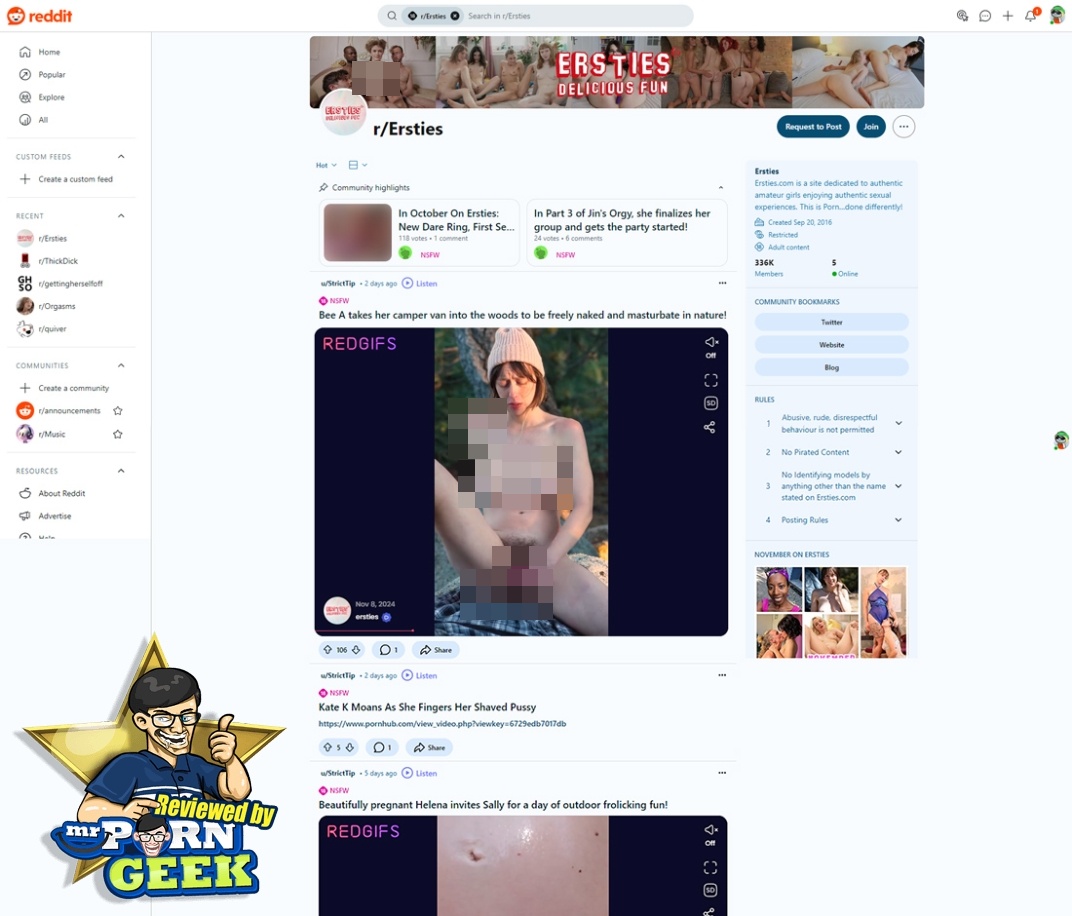The width and height of the screenshot is (1072, 916).
Task: Focus the Search in r/Ersties field
Action: 570,16
